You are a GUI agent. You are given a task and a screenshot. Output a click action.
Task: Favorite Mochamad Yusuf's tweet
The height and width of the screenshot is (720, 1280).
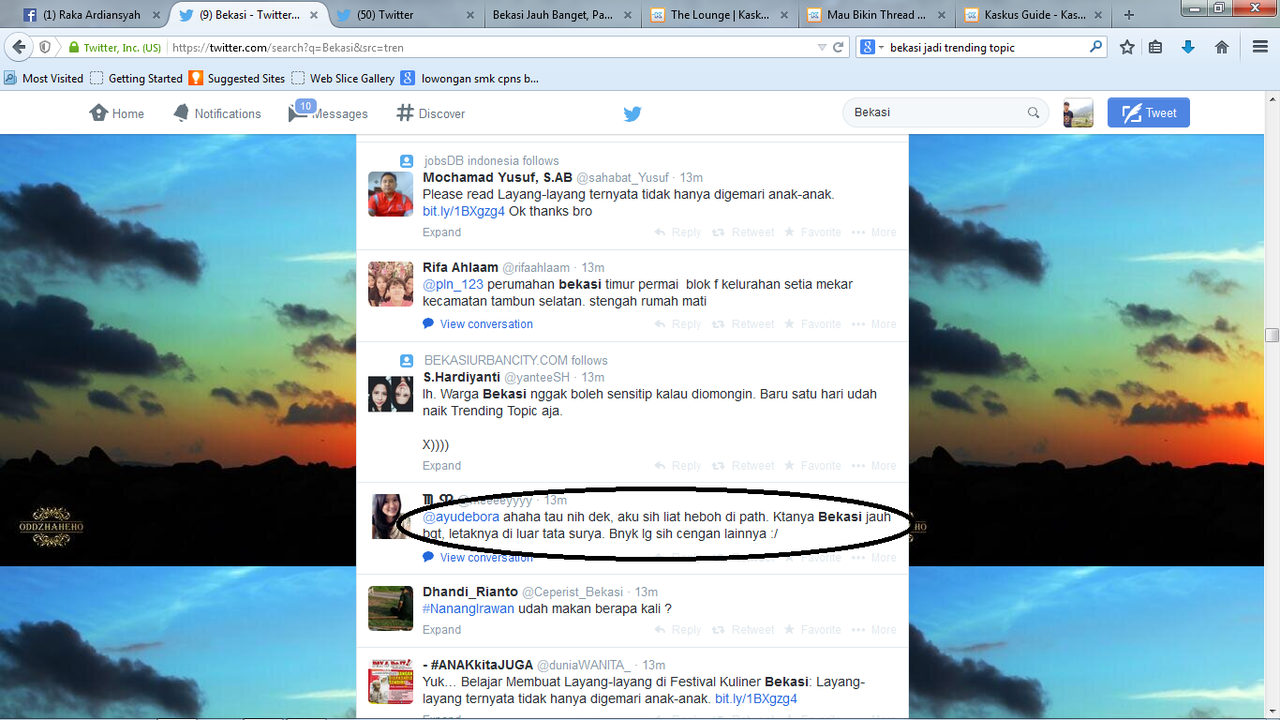point(813,232)
